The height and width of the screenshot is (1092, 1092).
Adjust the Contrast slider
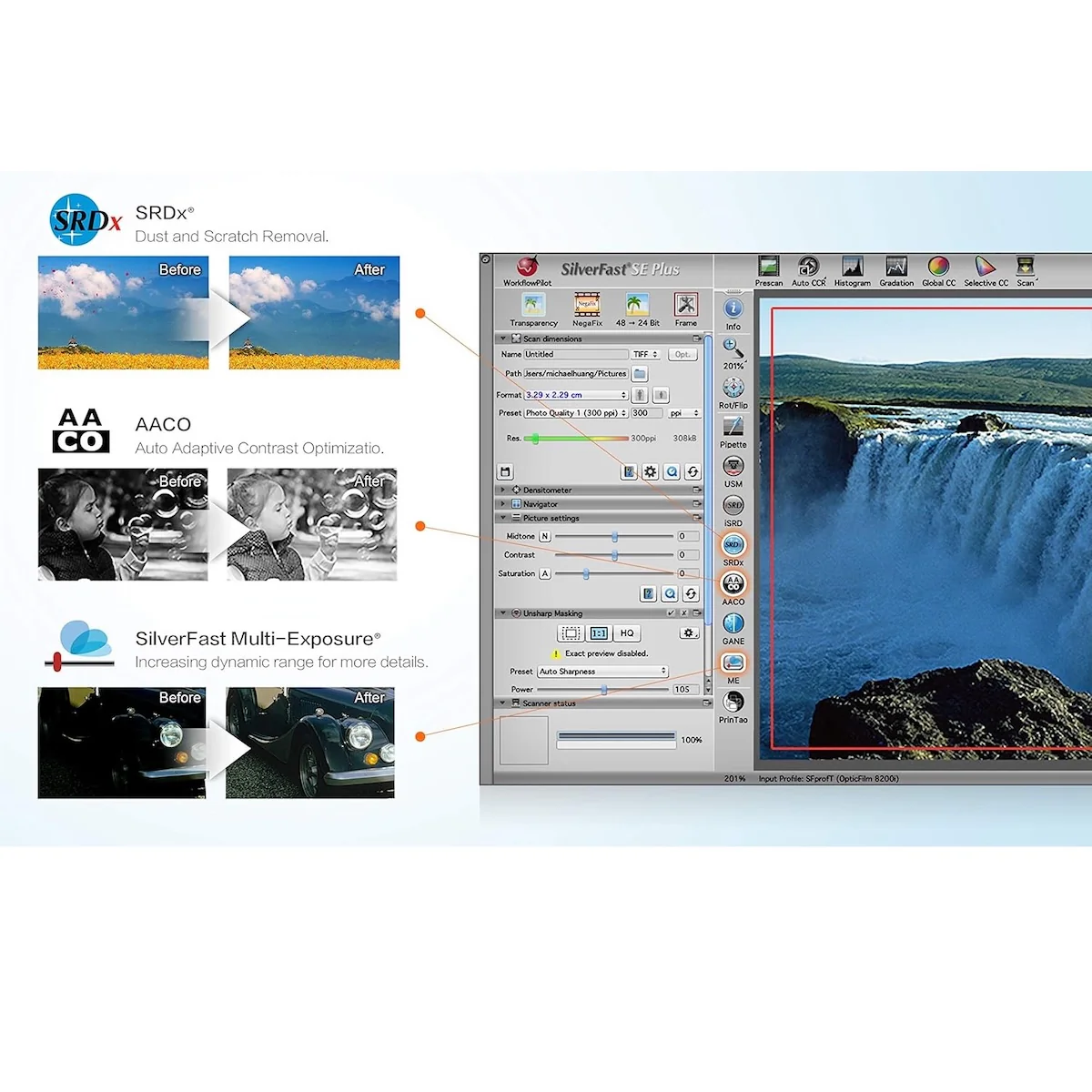pyautogui.click(x=614, y=555)
